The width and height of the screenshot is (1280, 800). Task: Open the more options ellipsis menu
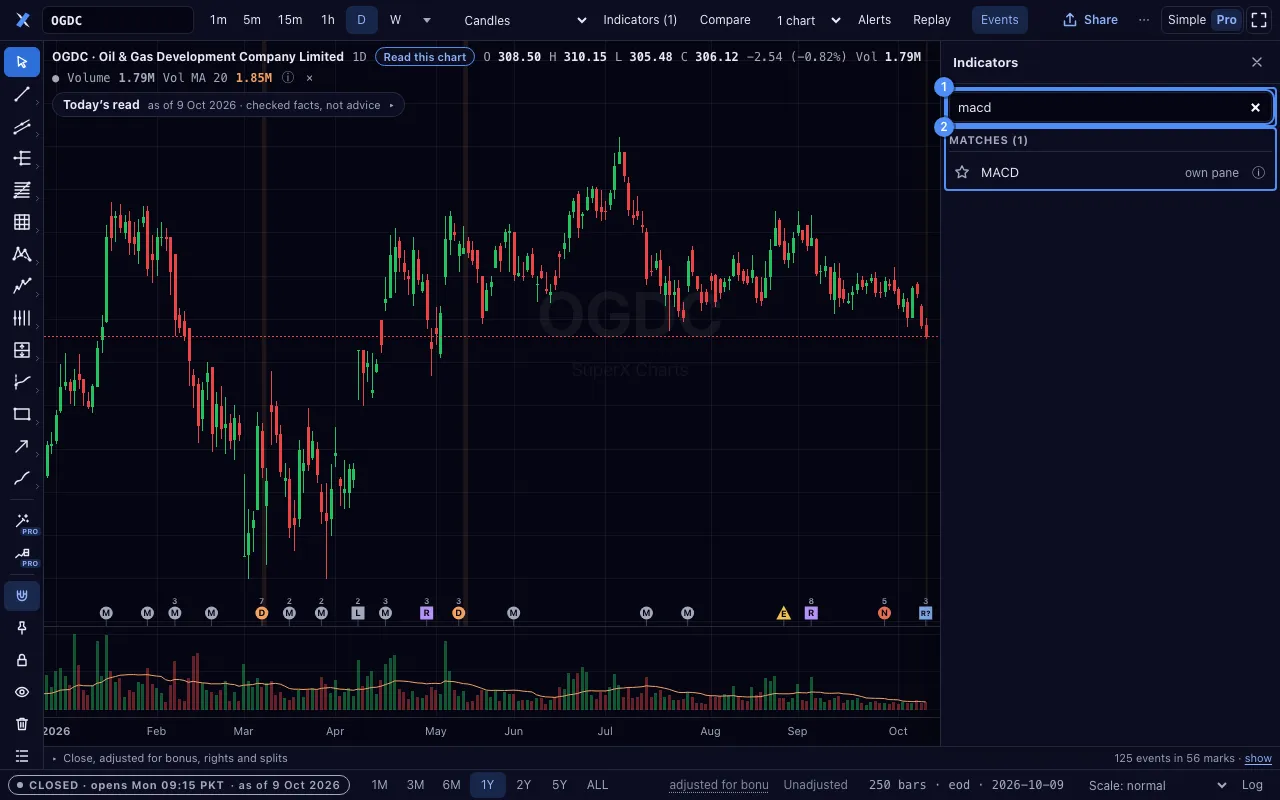1144,20
